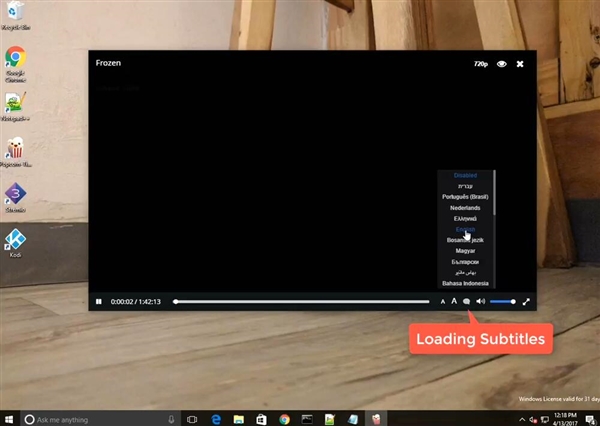
Task: Pick Português (Brasil) subtitles
Action: click(x=465, y=196)
